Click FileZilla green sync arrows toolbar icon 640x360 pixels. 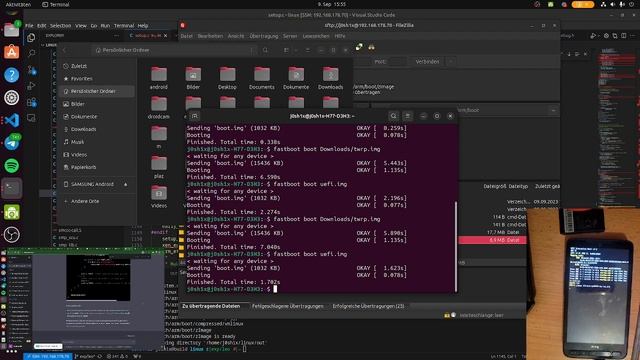click(x=359, y=47)
